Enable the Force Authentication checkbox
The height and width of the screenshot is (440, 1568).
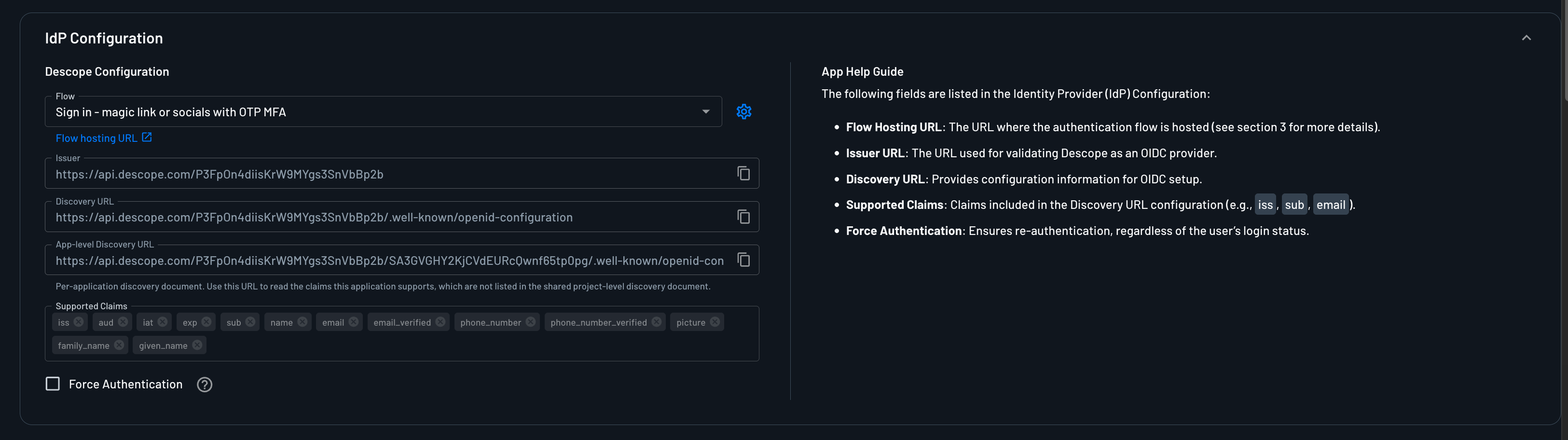53,384
